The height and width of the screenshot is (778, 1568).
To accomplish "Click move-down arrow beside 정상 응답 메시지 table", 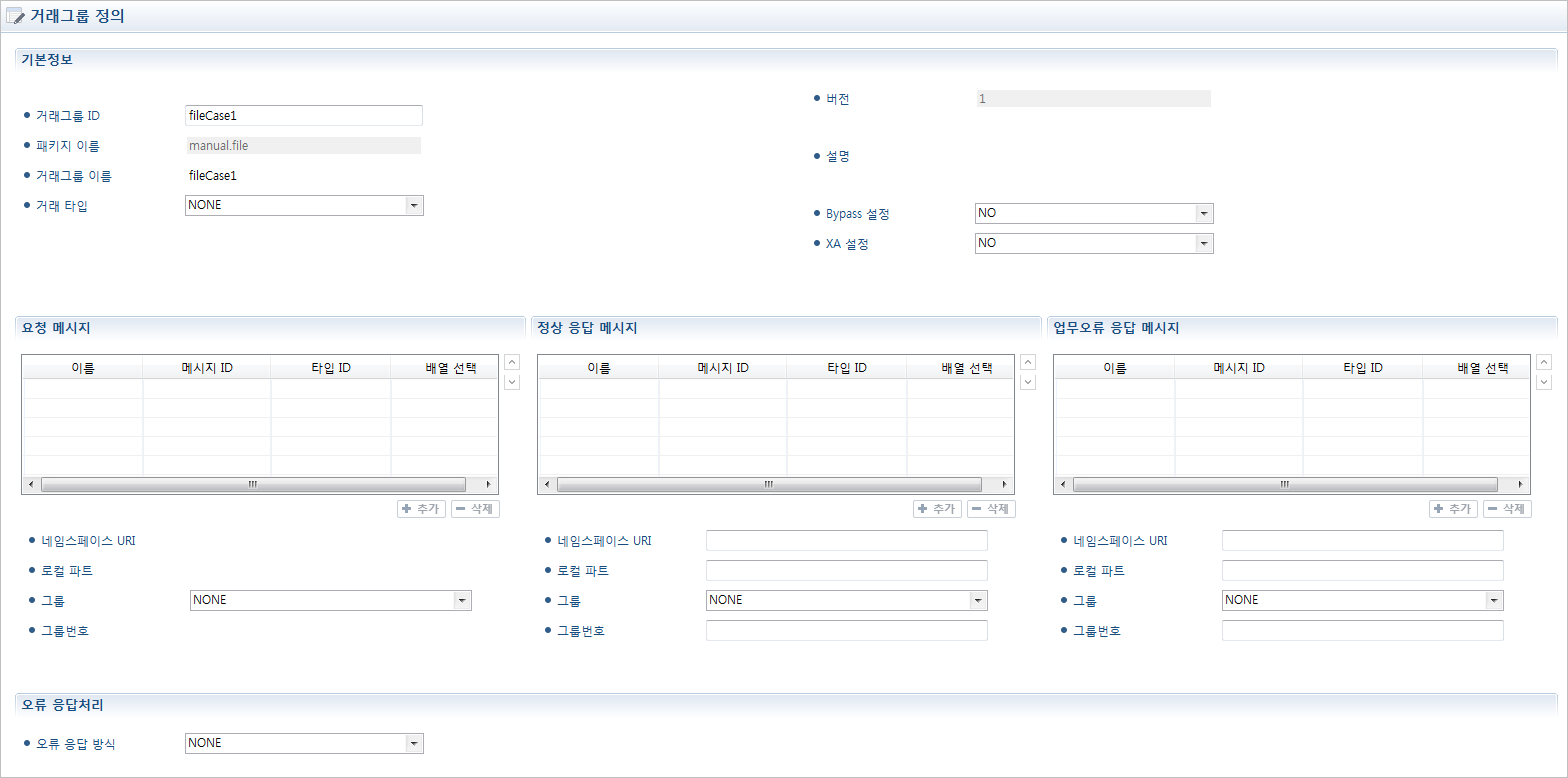I will (1028, 382).
